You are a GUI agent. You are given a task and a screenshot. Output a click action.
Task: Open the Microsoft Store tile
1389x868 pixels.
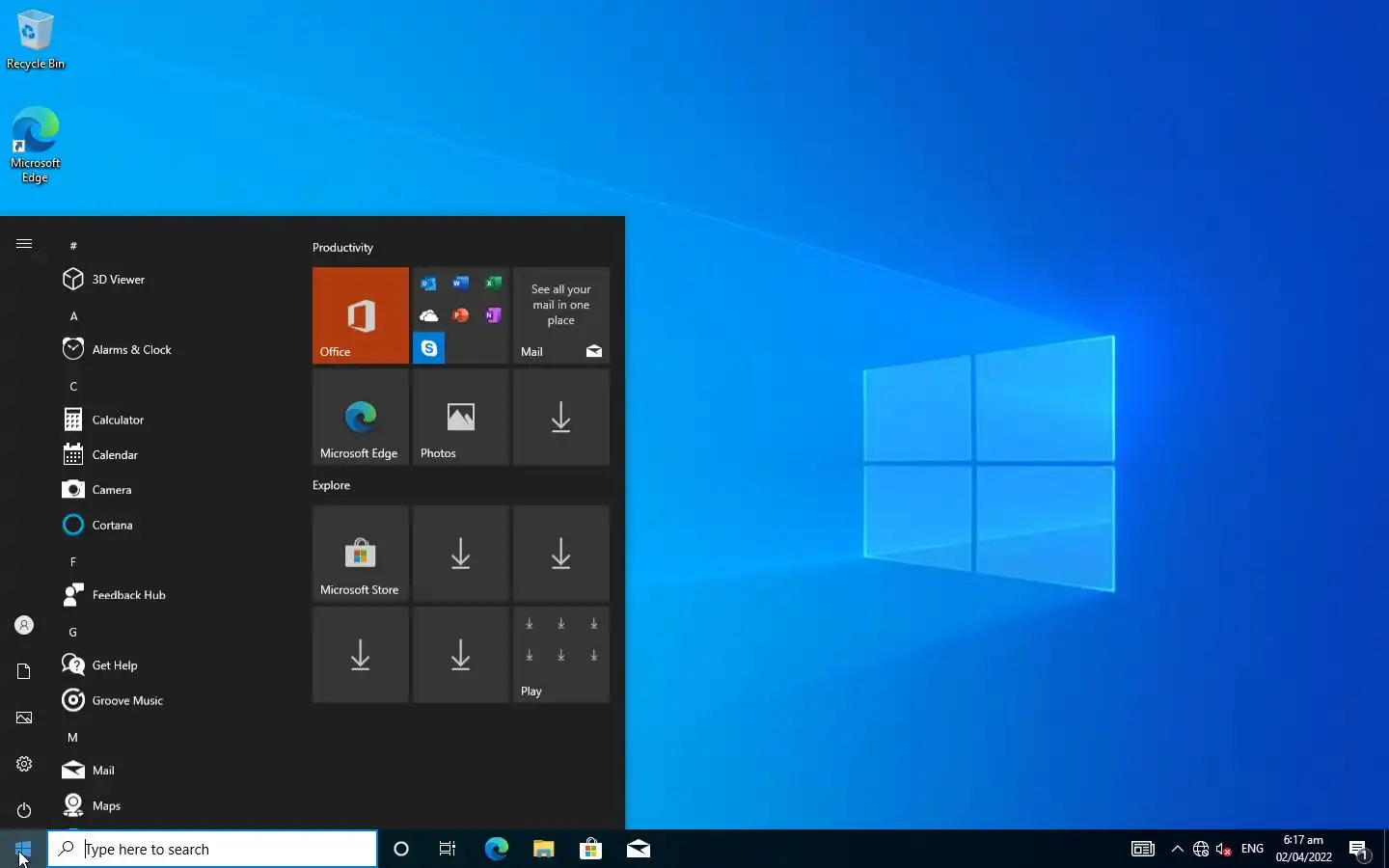coord(361,554)
